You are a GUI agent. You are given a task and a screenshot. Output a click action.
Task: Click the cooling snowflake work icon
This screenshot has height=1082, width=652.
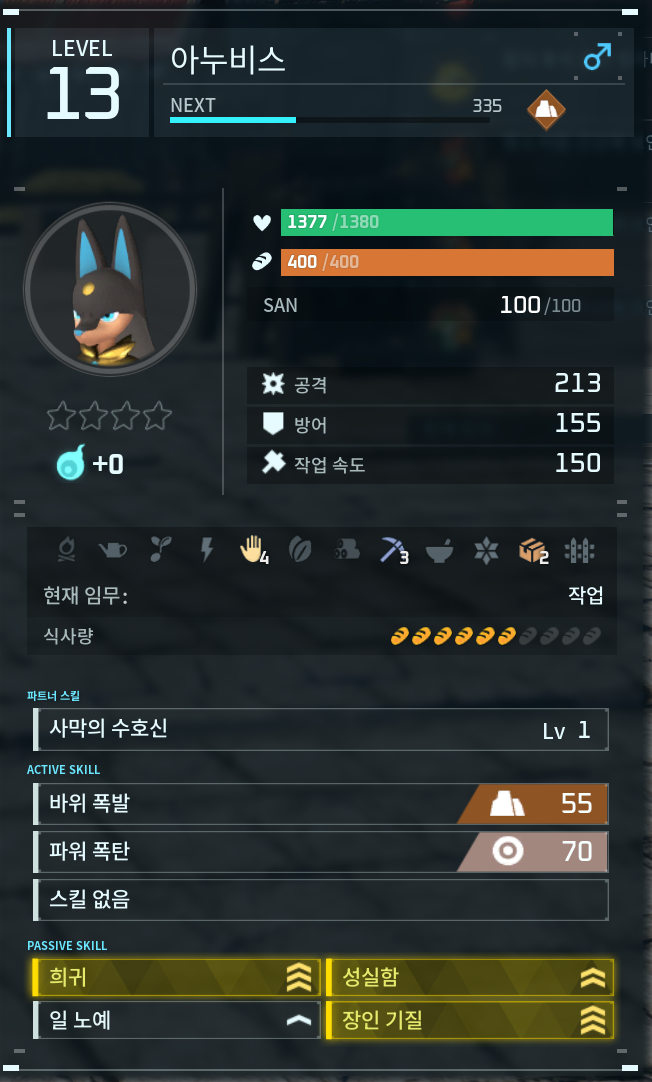(x=486, y=550)
